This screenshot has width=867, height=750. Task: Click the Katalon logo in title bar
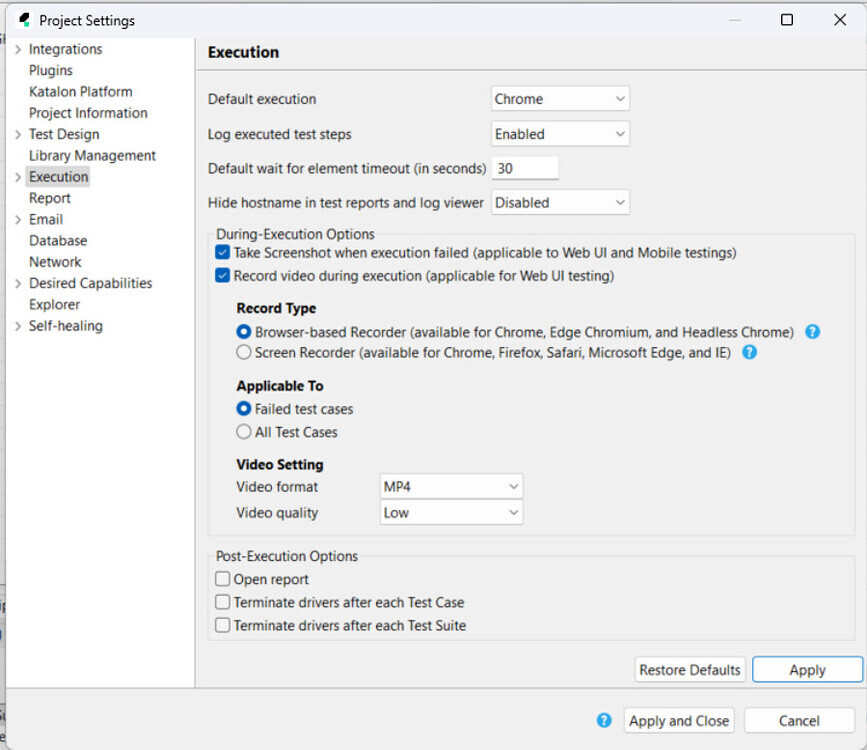click(x=24, y=20)
